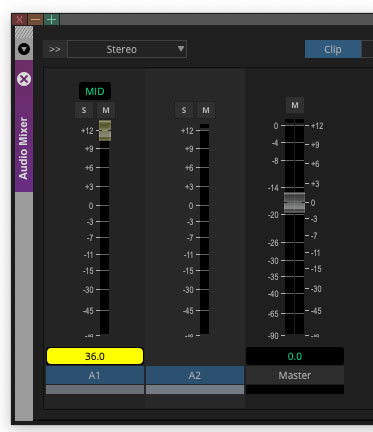373x432 pixels.
Task: Click the A1 track label button
Action: click(95, 375)
